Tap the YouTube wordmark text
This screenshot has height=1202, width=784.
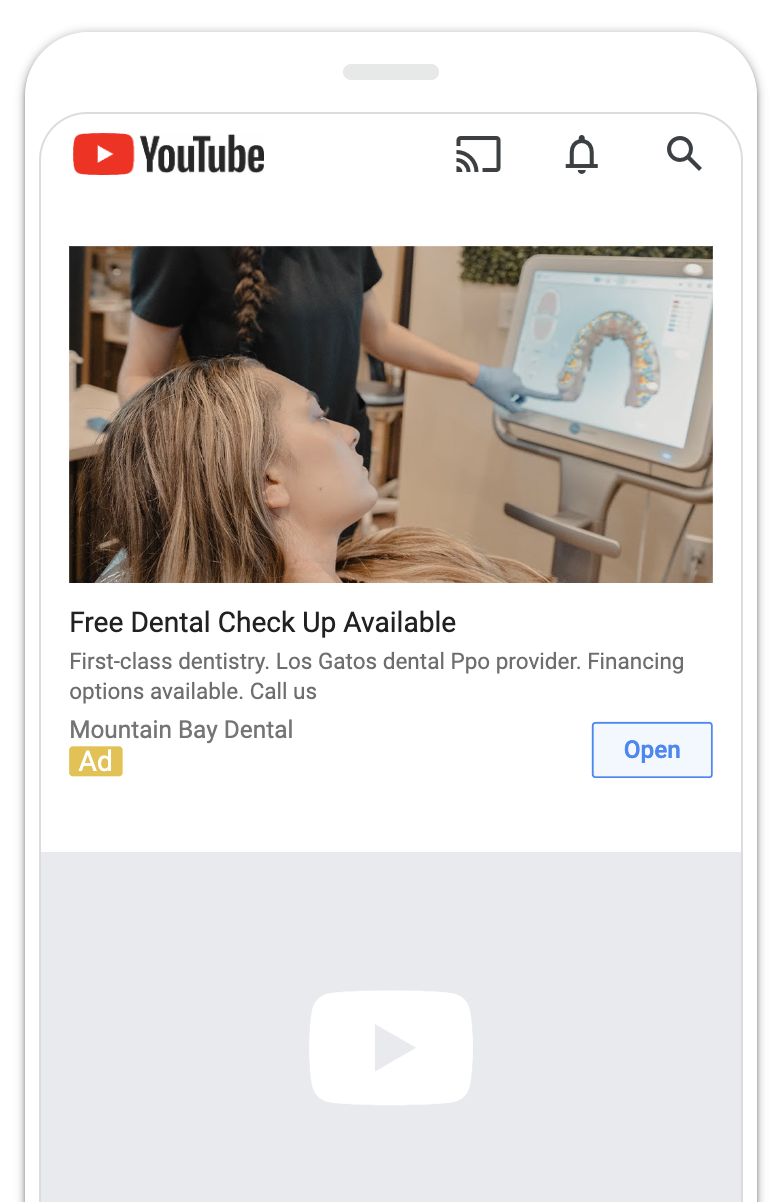coord(202,155)
